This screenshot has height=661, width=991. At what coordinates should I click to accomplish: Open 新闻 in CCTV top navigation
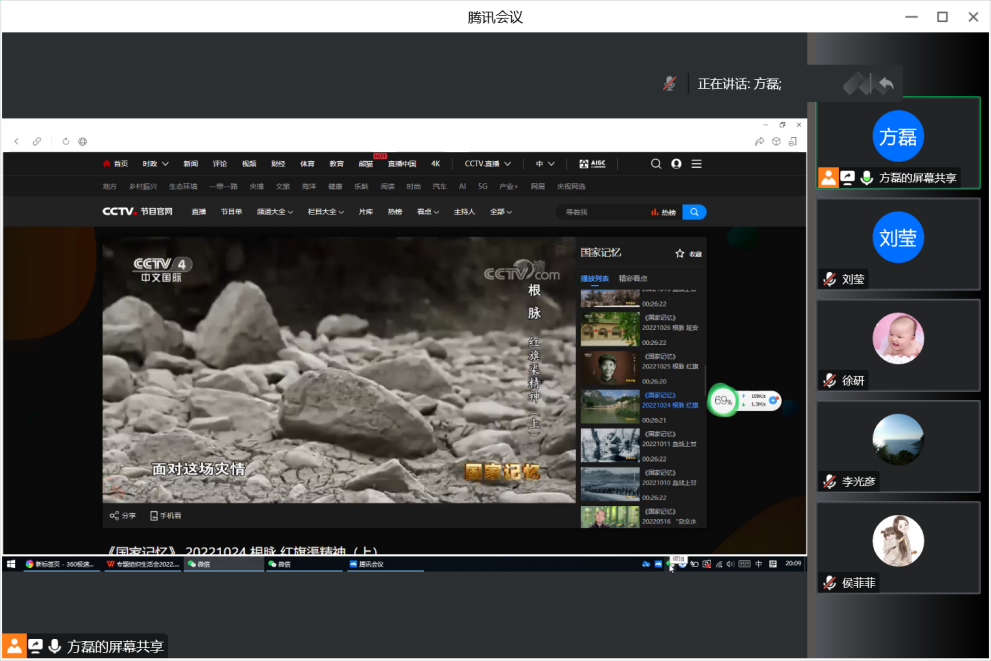191,164
